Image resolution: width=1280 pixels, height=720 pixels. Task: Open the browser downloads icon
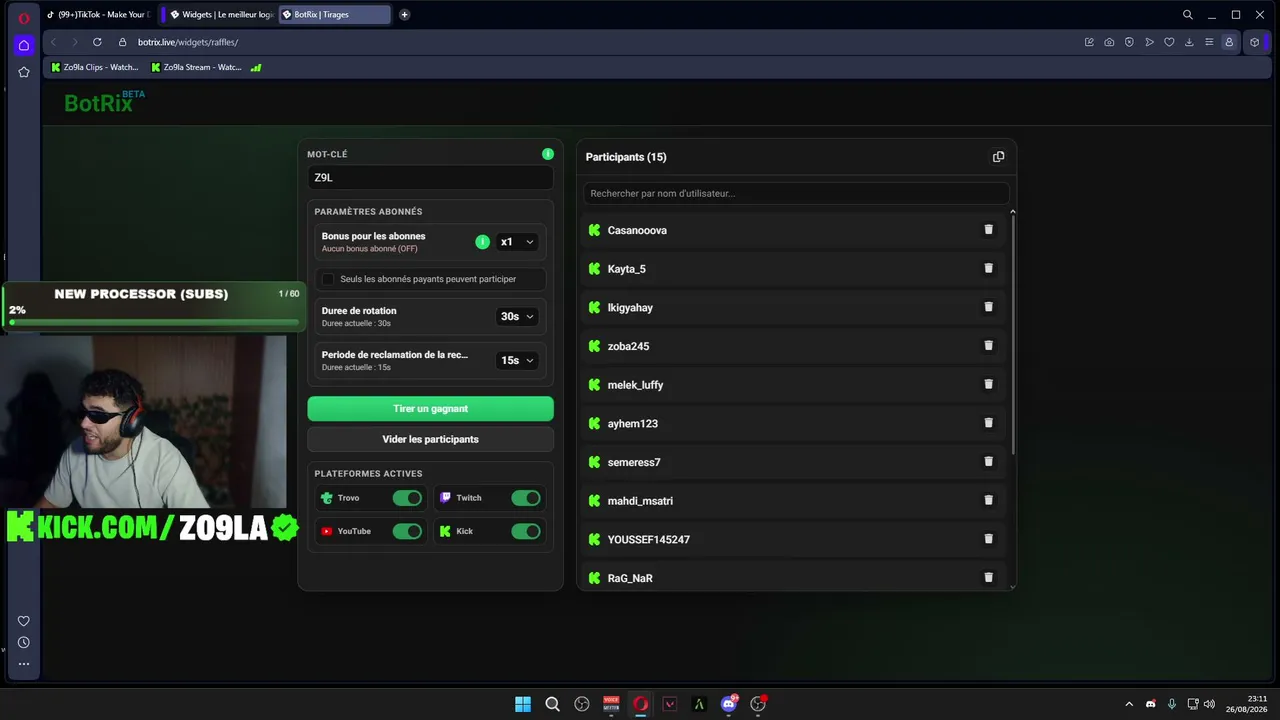[x=1189, y=42]
